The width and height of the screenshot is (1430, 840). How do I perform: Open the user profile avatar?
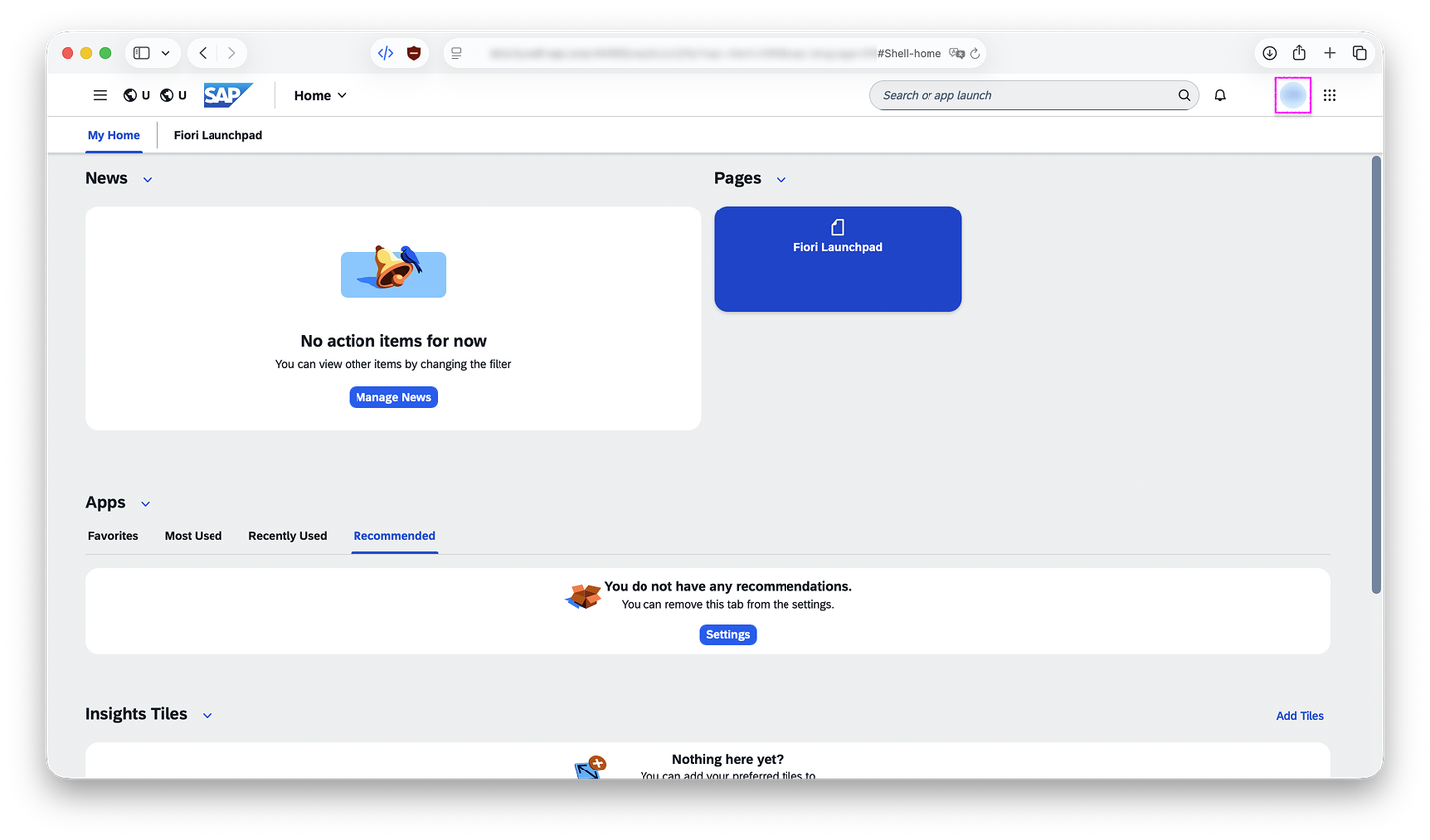click(1293, 95)
